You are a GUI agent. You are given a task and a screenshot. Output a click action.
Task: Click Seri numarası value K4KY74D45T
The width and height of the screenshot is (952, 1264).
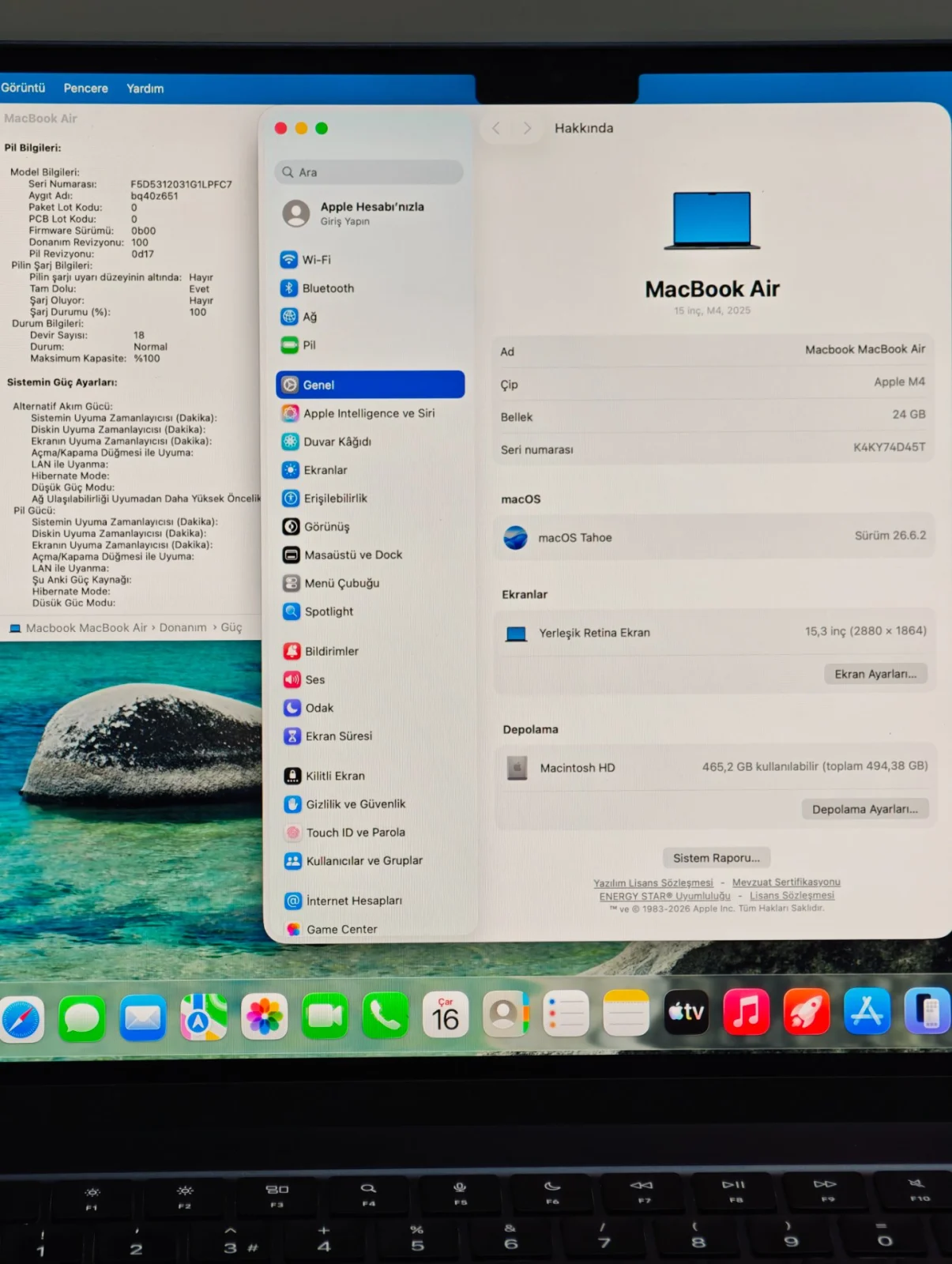pyautogui.click(x=889, y=446)
